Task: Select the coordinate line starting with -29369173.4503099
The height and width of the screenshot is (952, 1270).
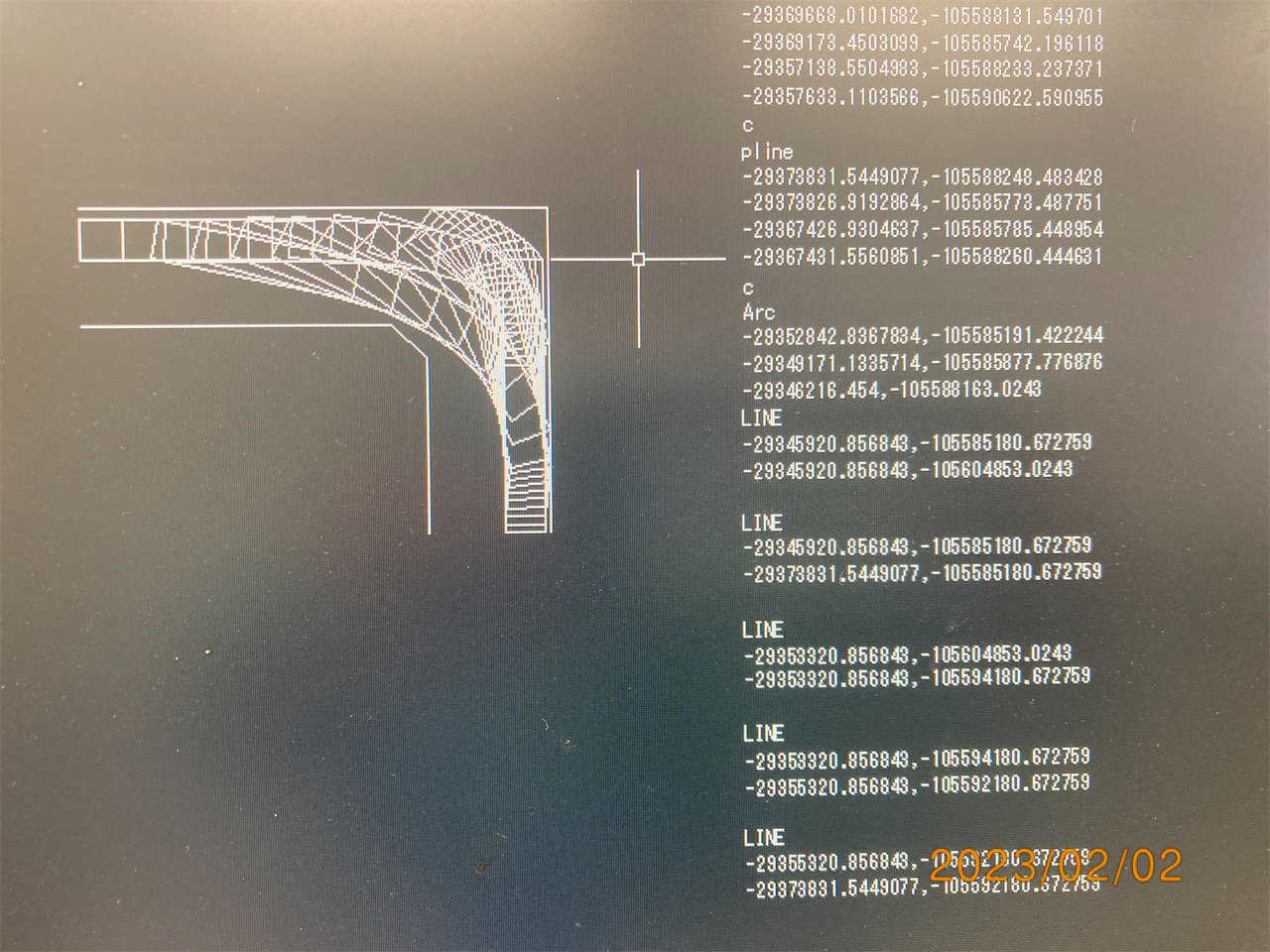Action: (x=922, y=44)
